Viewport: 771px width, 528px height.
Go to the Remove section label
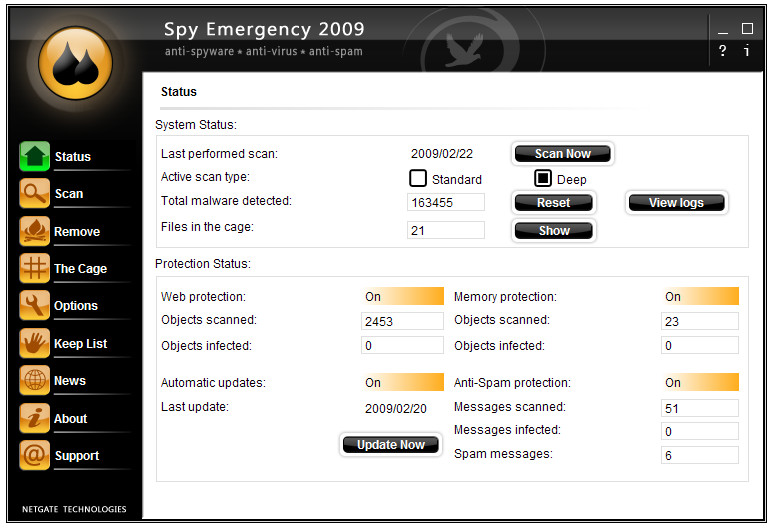77,232
